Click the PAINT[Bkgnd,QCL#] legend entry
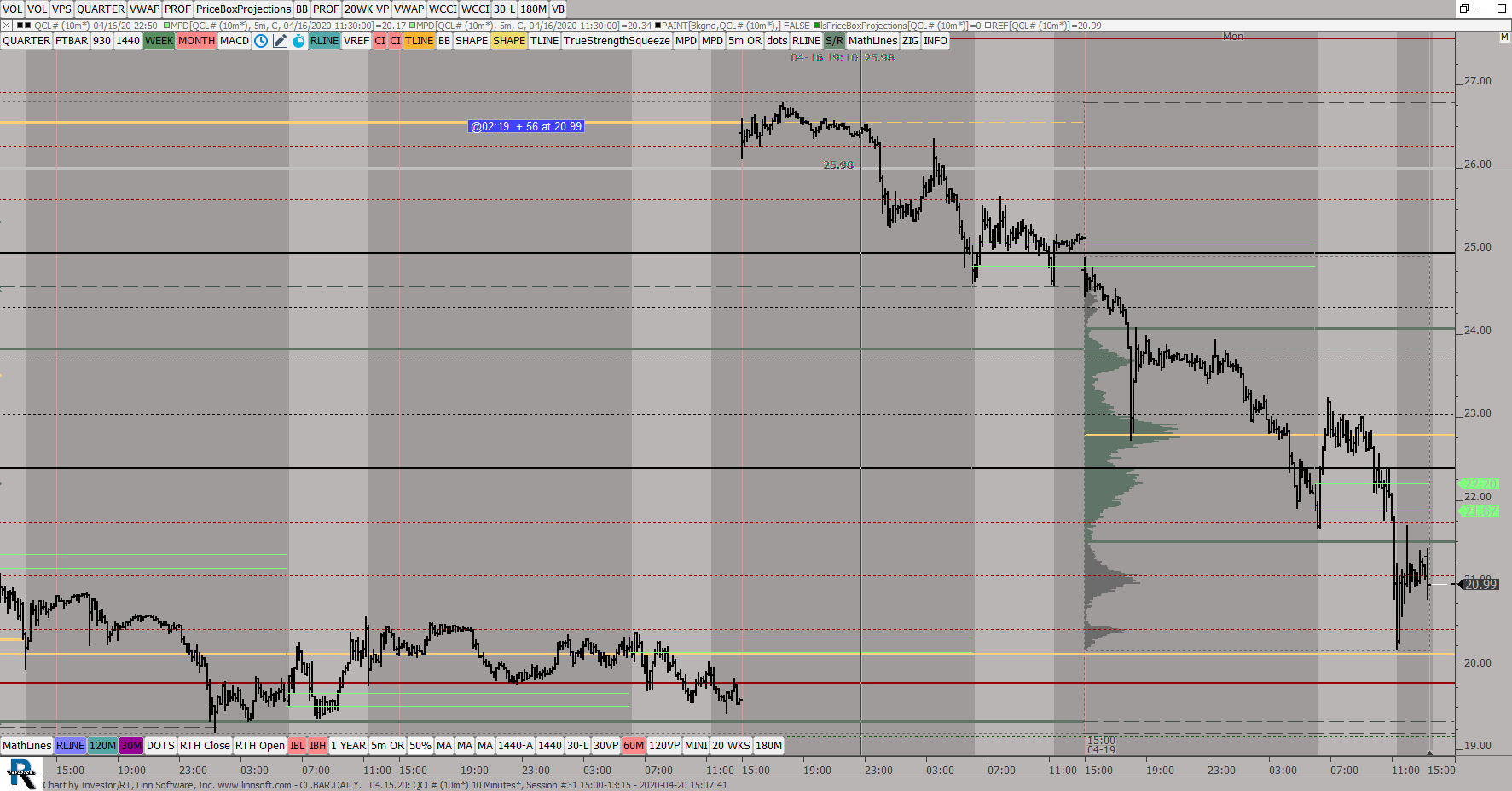This screenshot has width=1512, height=791. click(732, 26)
